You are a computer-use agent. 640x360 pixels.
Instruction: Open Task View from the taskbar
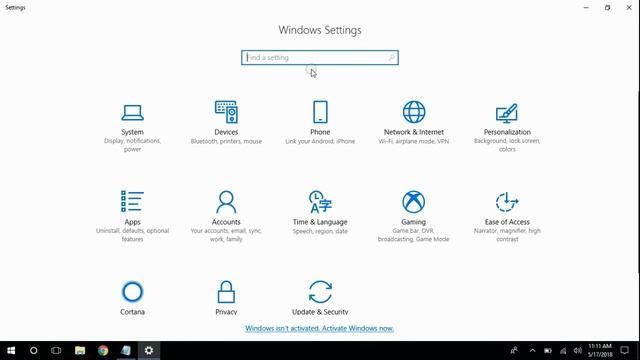(x=56, y=351)
